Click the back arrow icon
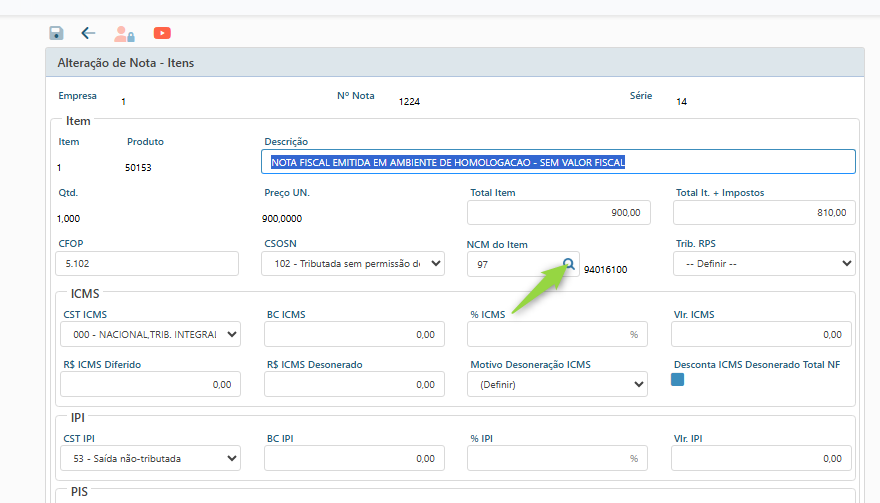 pyautogui.click(x=88, y=33)
